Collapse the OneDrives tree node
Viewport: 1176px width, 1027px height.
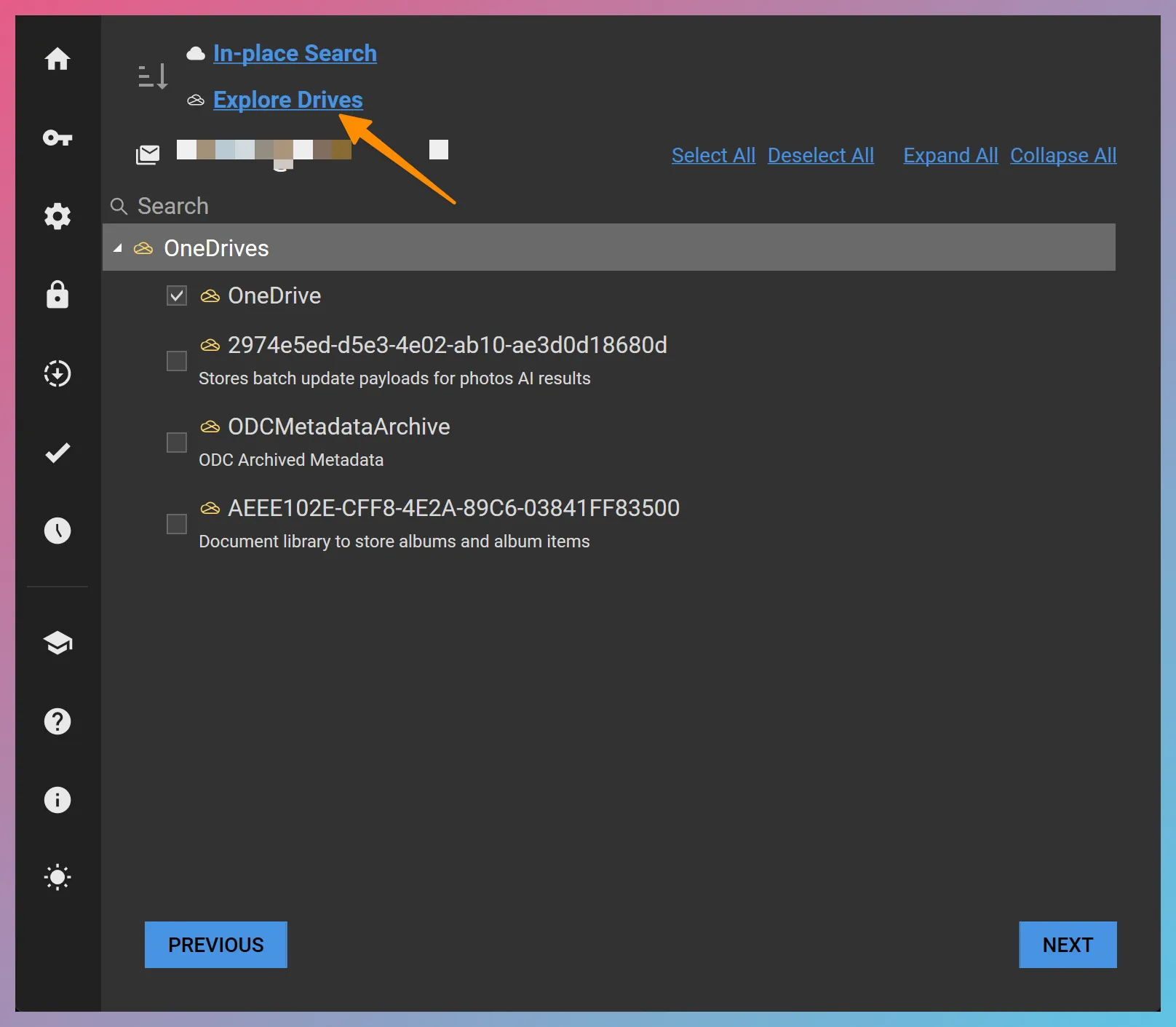[117, 248]
